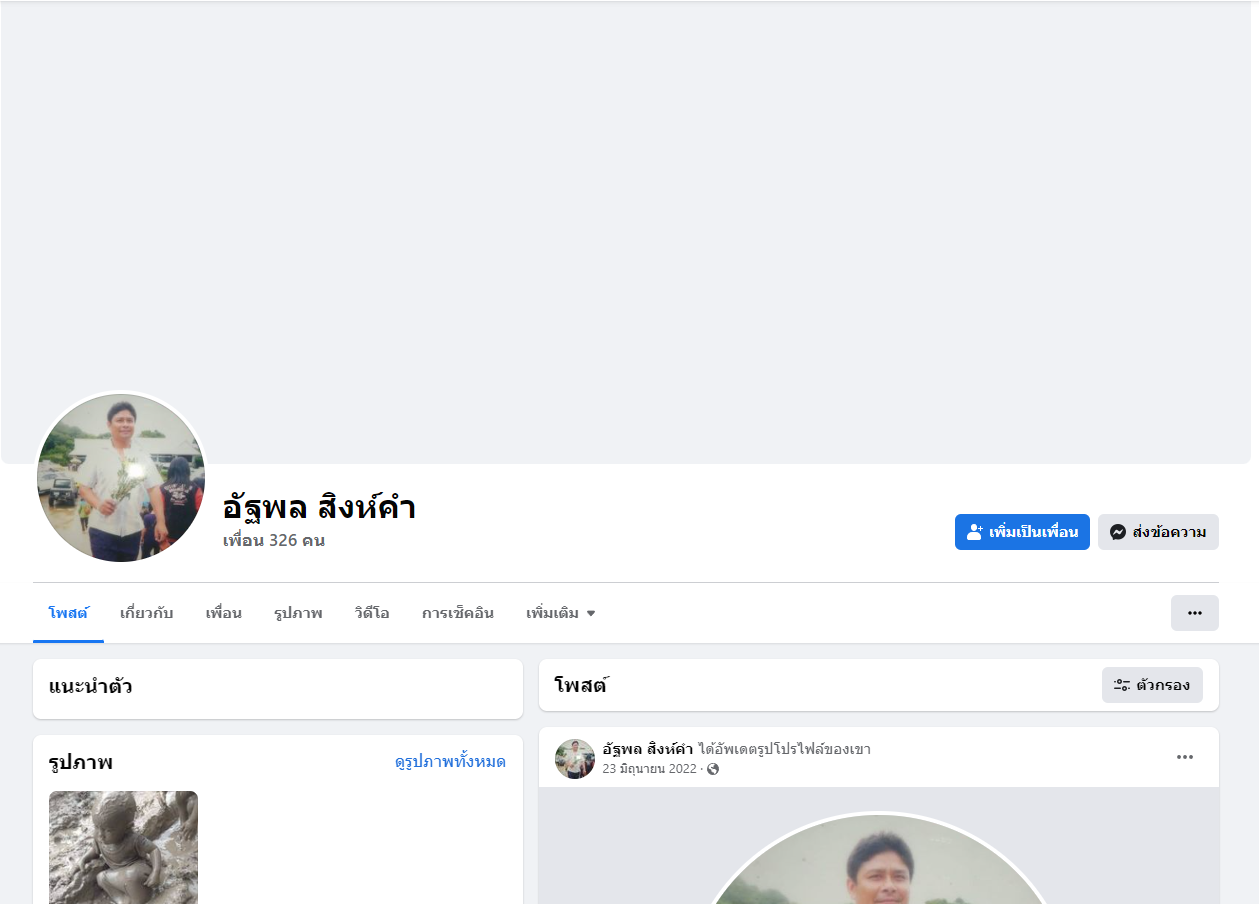Click the post date 23 มิถุนายน 2022

[649, 769]
